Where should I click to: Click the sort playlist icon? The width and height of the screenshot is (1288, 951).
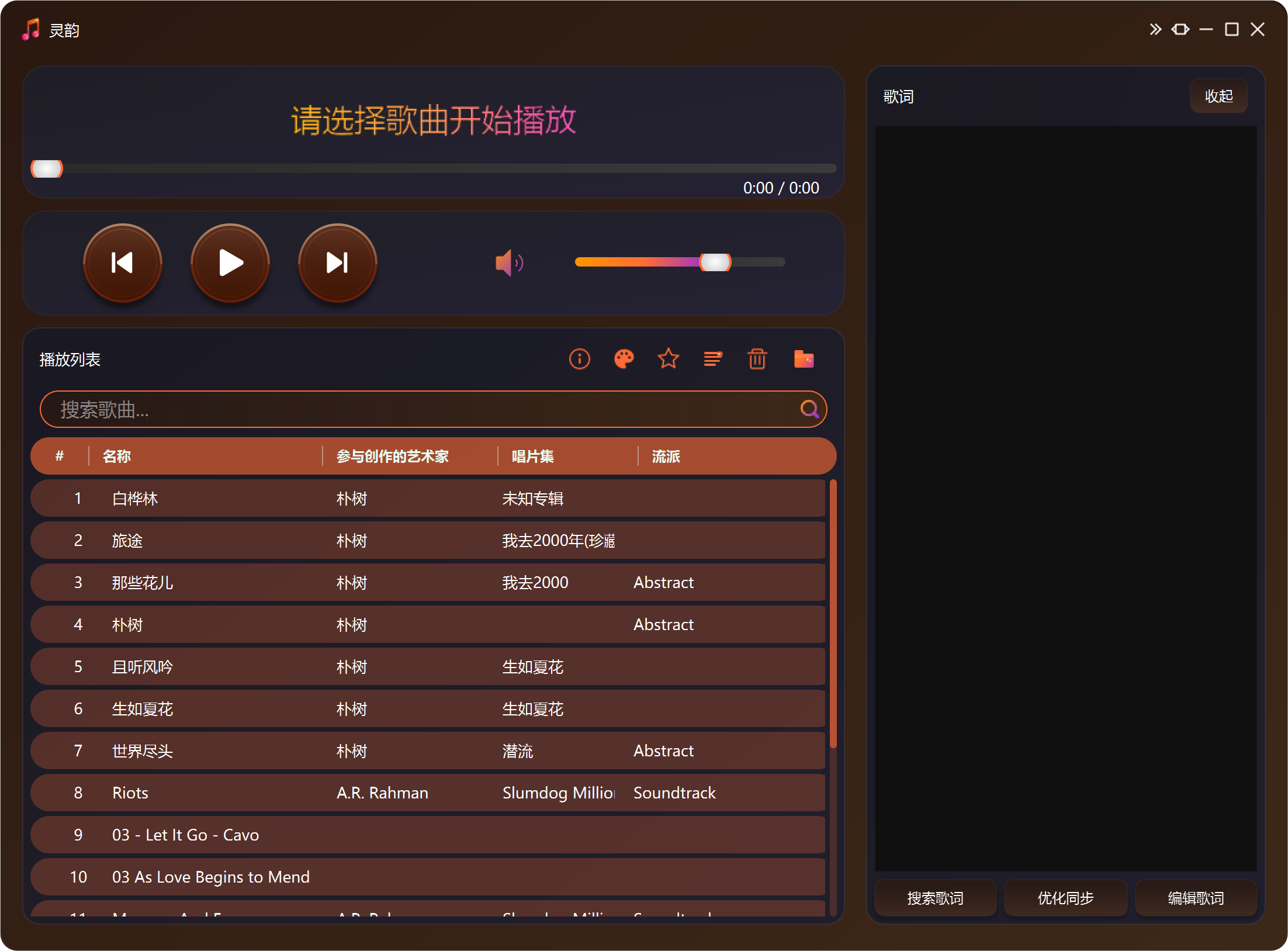point(712,358)
